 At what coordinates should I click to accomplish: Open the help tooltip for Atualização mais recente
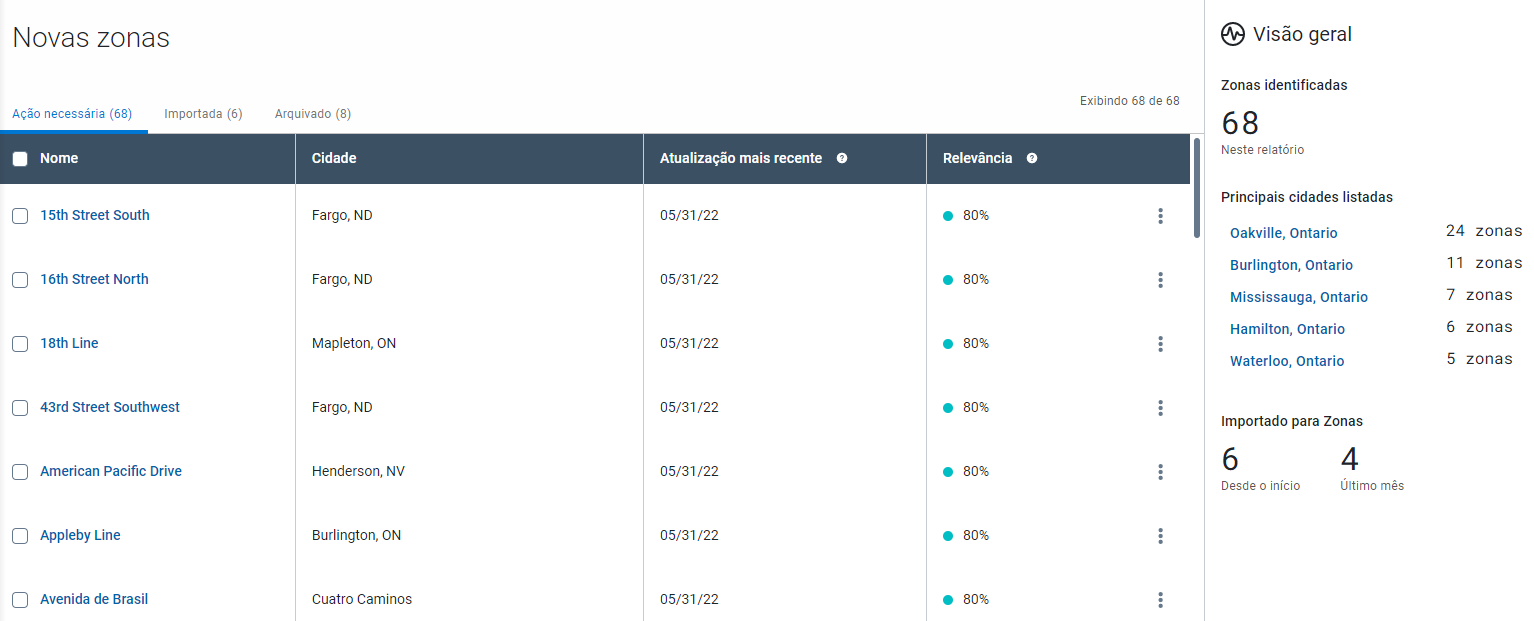(x=842, y=158)
